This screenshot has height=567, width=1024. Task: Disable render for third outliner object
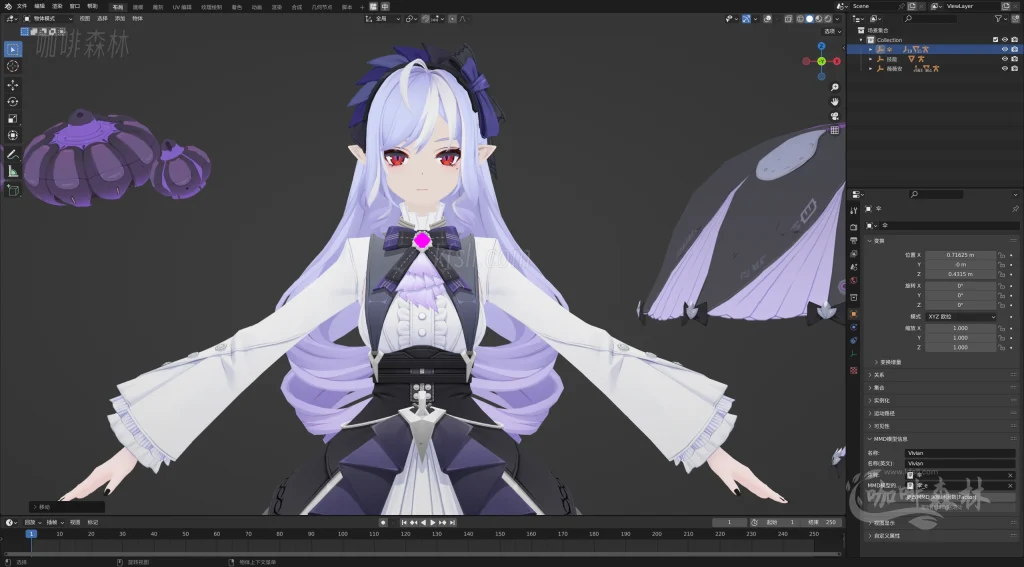coord(1014,68)
